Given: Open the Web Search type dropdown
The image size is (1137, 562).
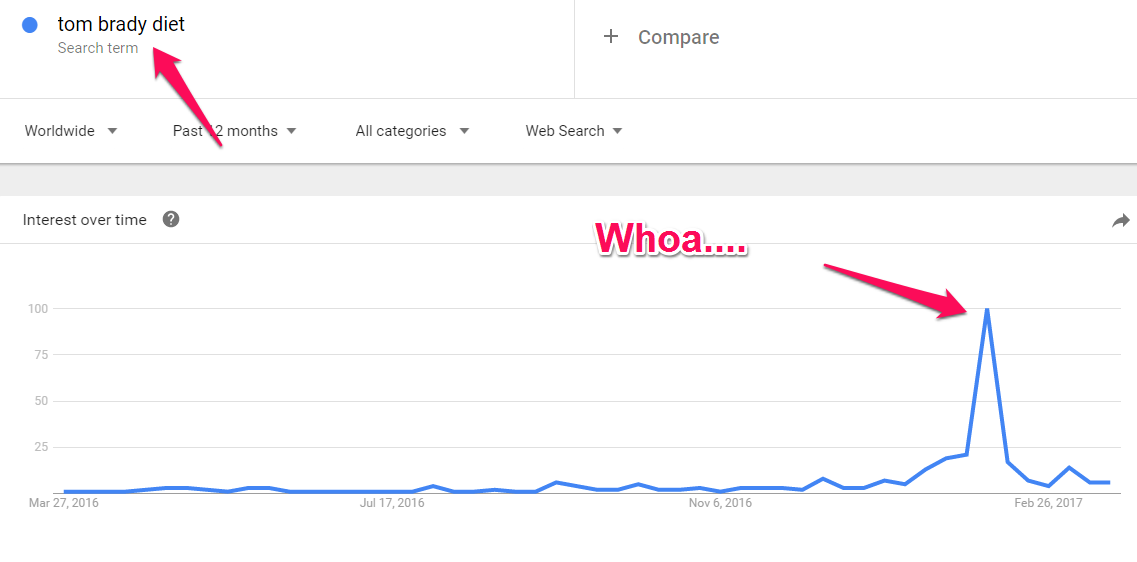Looking at the screenshot, I should click(574, 131).
